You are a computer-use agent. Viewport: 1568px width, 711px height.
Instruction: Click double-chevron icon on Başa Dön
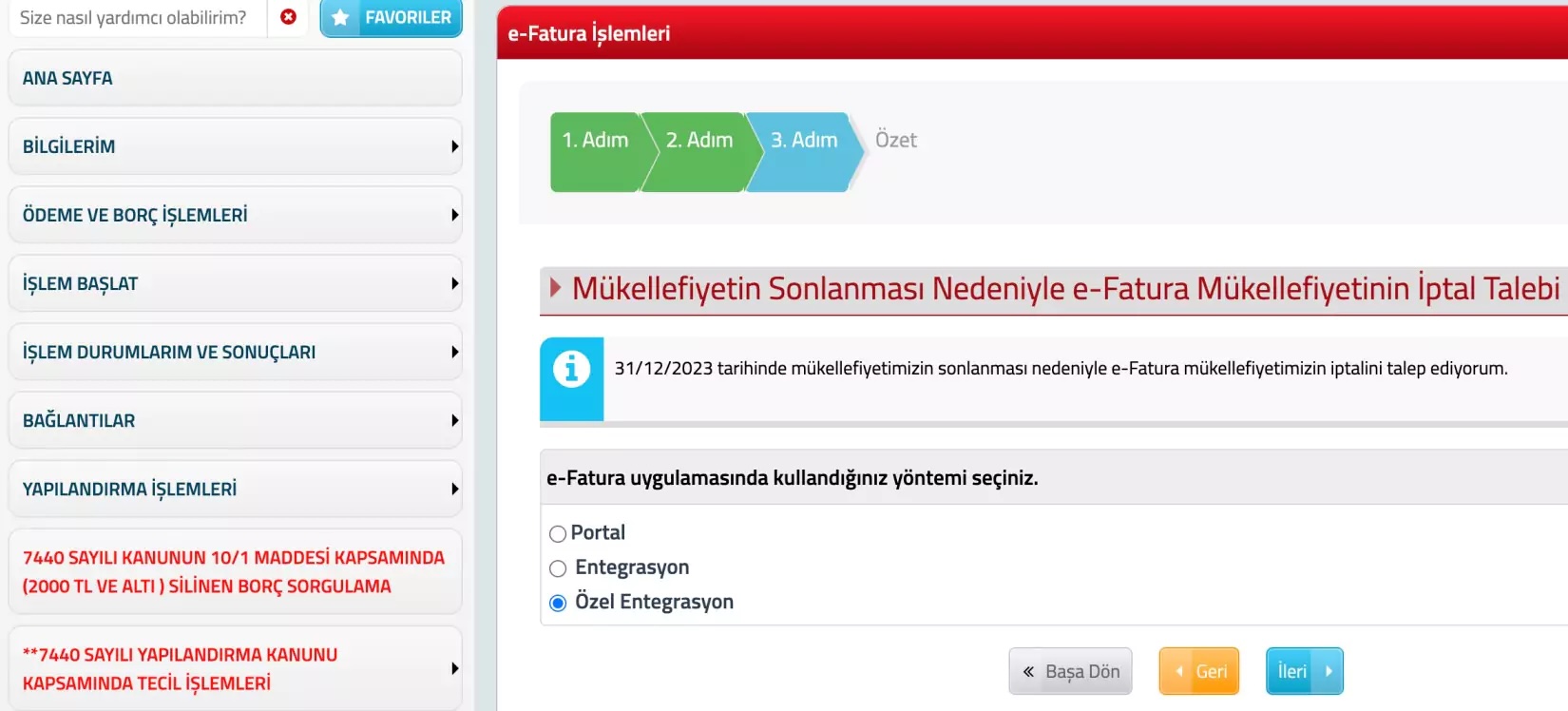pos(1028,671)
